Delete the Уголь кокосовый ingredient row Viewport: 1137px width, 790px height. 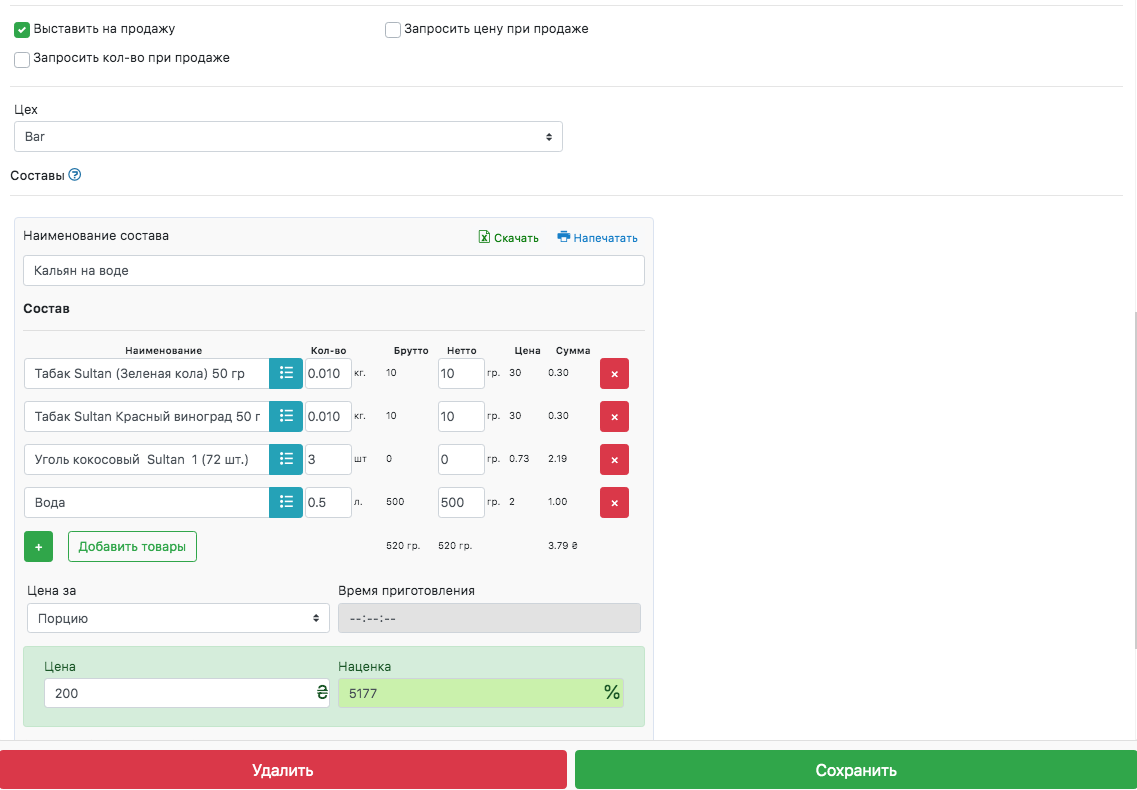click(x=614, y=459)
